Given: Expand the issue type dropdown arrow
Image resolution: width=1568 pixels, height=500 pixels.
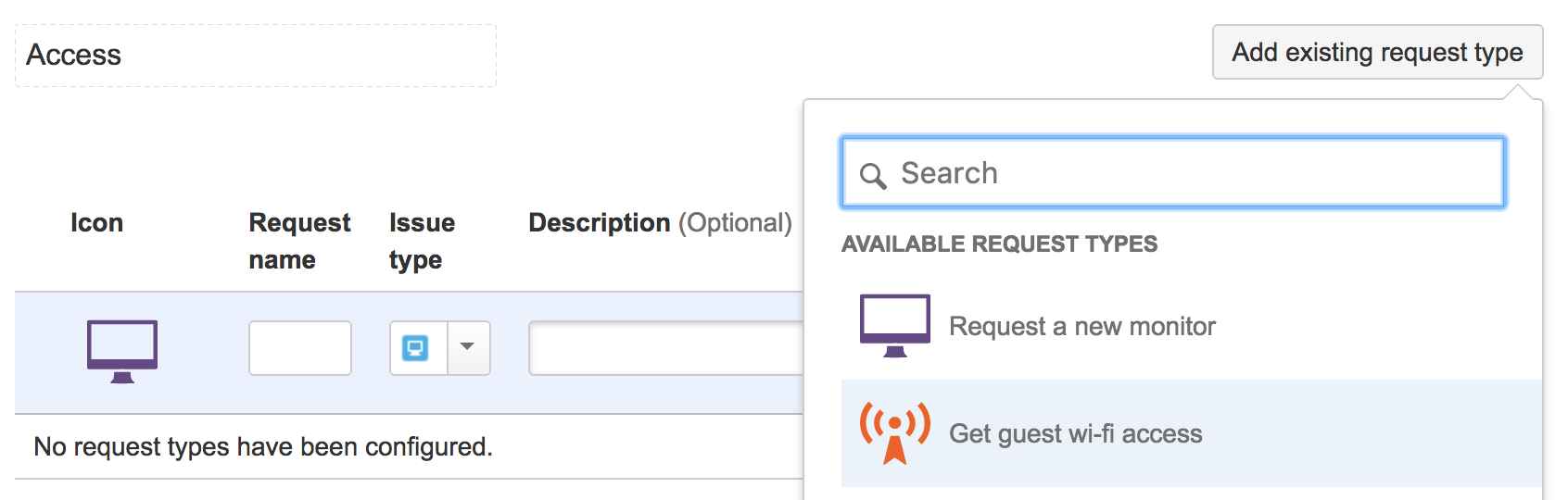Looking at the screenshot, I should pyautogui.click(x=468, y=348).
